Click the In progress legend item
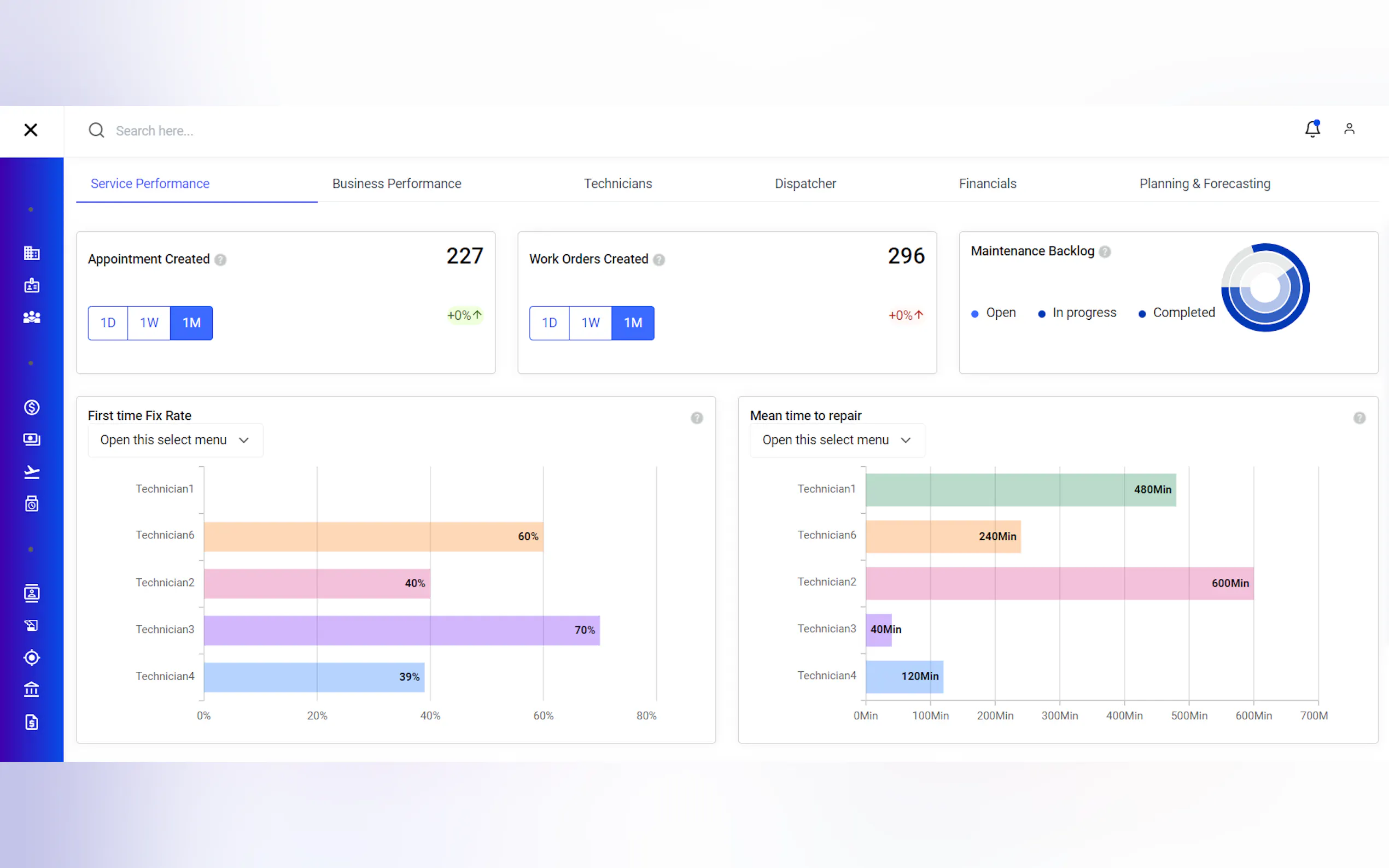The height and width of the screenshot is (868, 1389). click(1077, 313)
